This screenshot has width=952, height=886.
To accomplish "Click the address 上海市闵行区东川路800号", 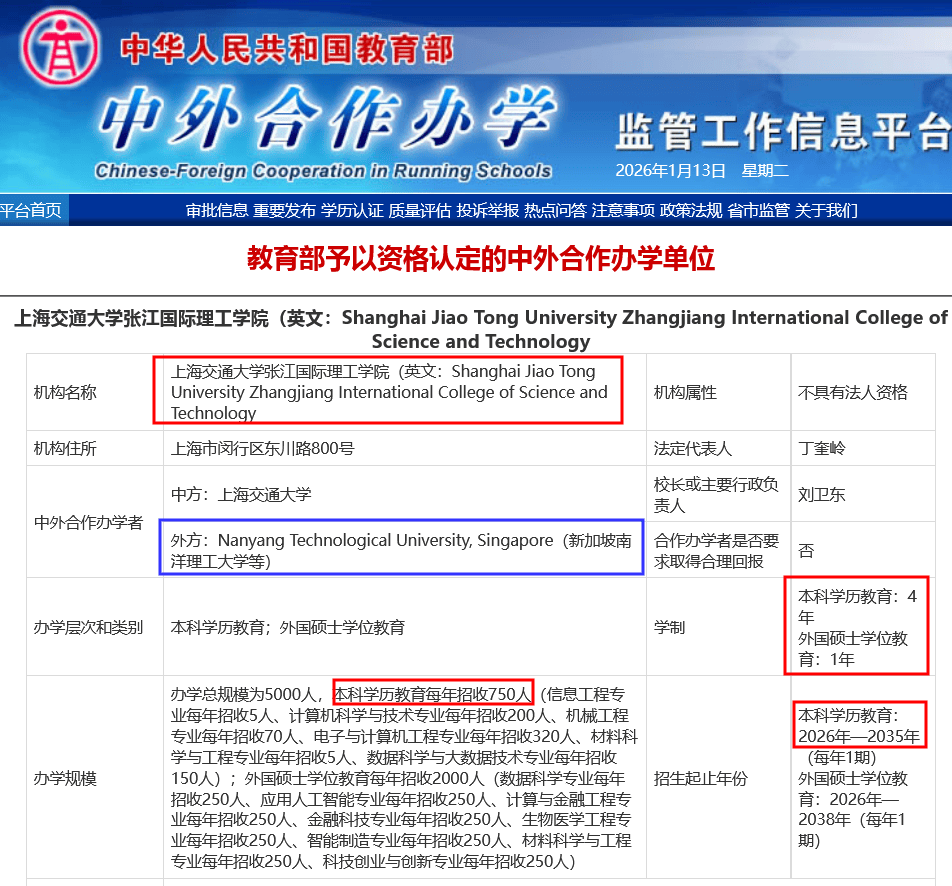I will (263, 448).
